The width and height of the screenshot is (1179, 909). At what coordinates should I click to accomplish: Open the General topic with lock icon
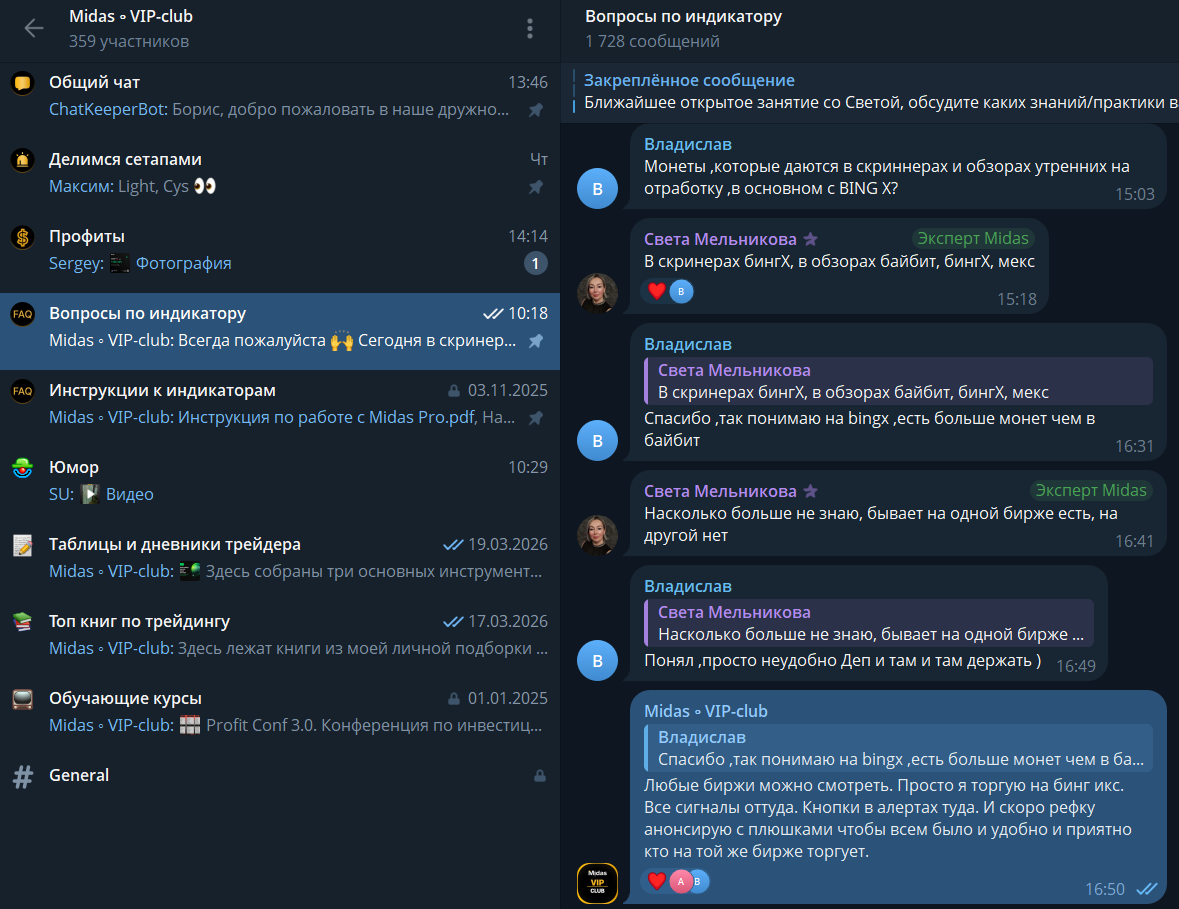280,776
